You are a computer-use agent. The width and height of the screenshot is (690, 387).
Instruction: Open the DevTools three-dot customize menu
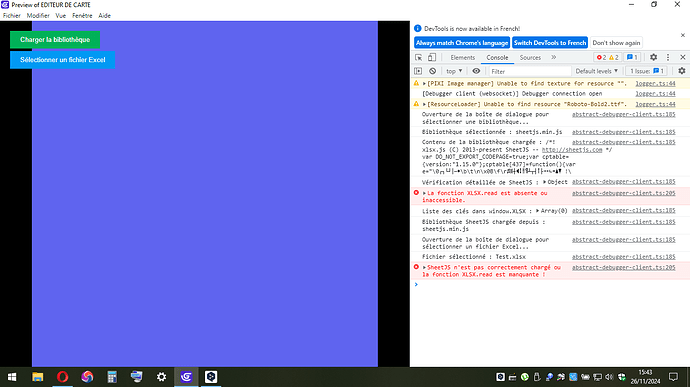coord(668,57)
